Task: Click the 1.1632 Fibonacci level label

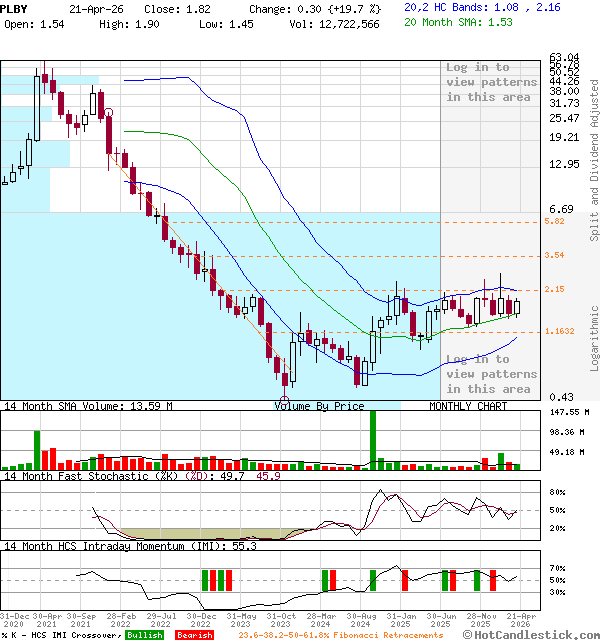Action: tap(559, 331)
